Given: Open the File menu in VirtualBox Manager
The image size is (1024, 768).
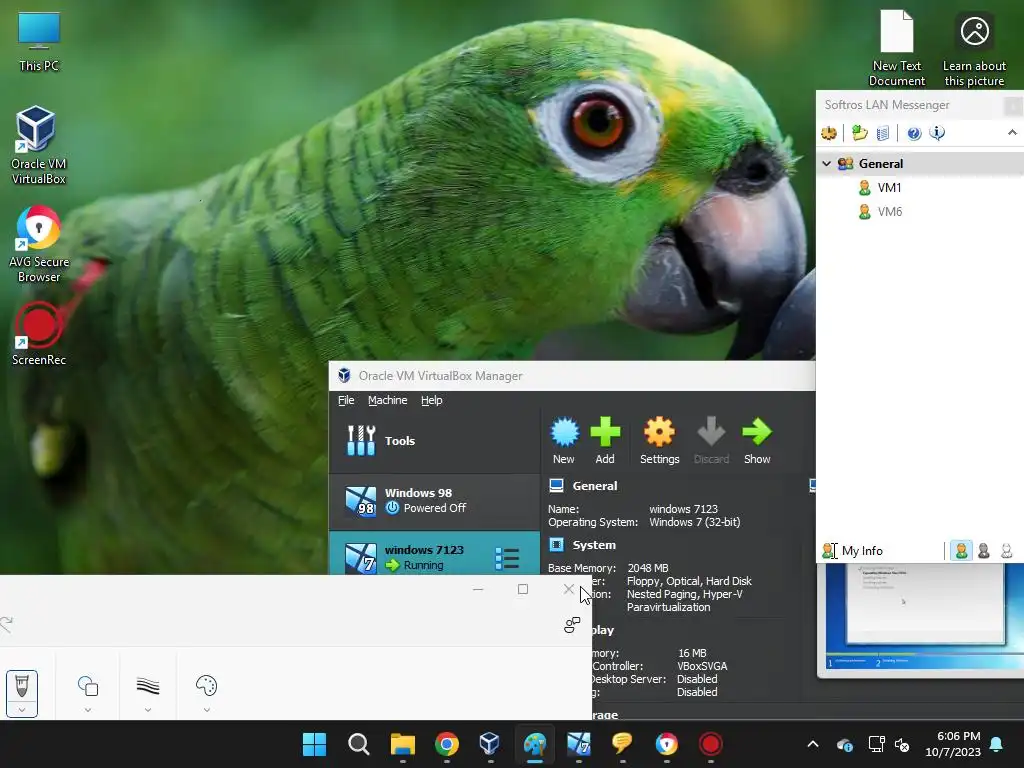Looking at the screenshot, I should click(x=346, y=400).
